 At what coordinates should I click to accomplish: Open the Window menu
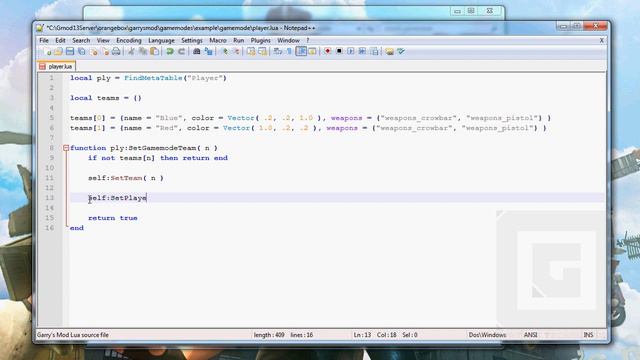tap(288, 40)
